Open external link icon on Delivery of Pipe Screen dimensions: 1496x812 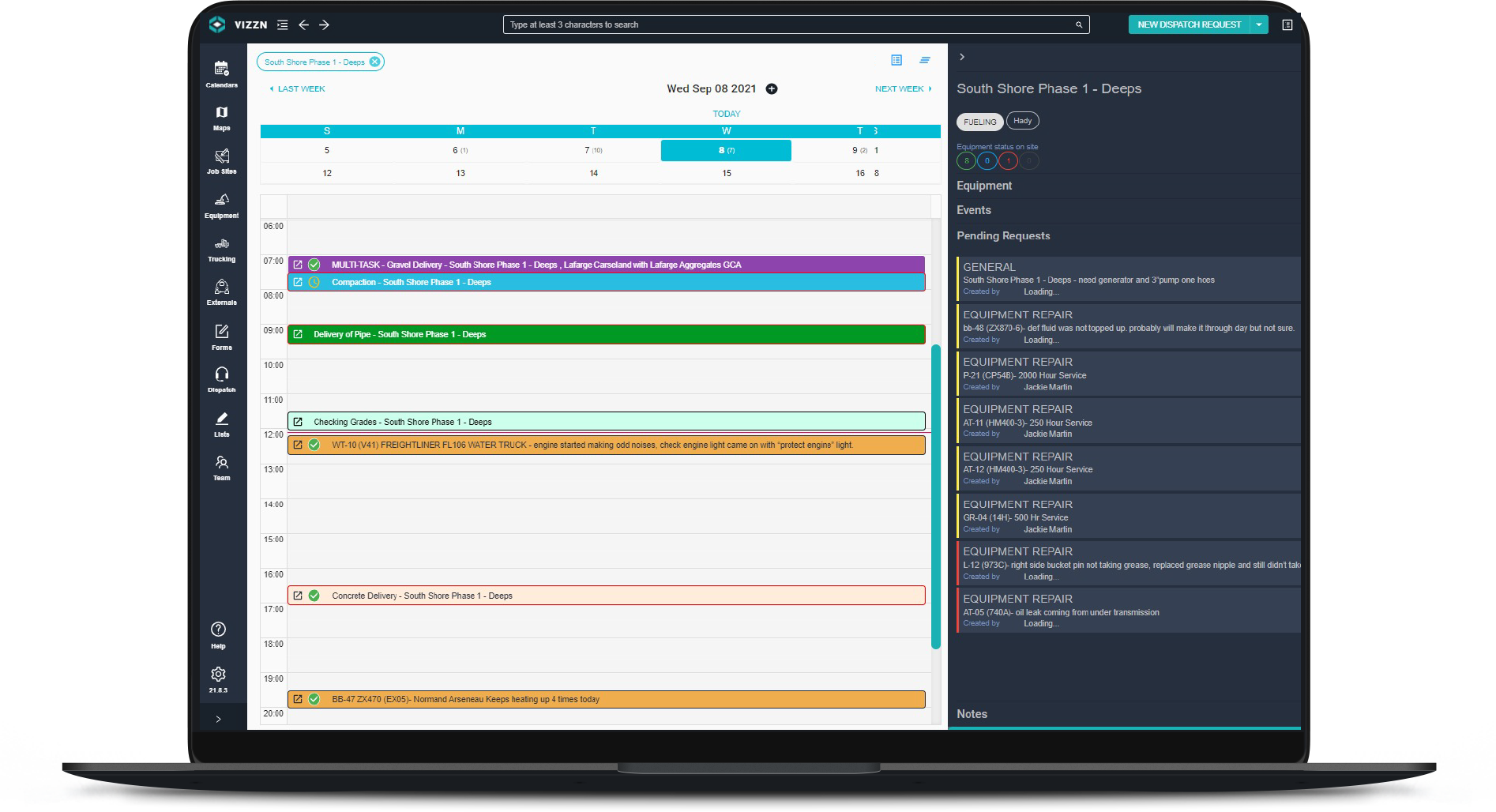point(298,334)
